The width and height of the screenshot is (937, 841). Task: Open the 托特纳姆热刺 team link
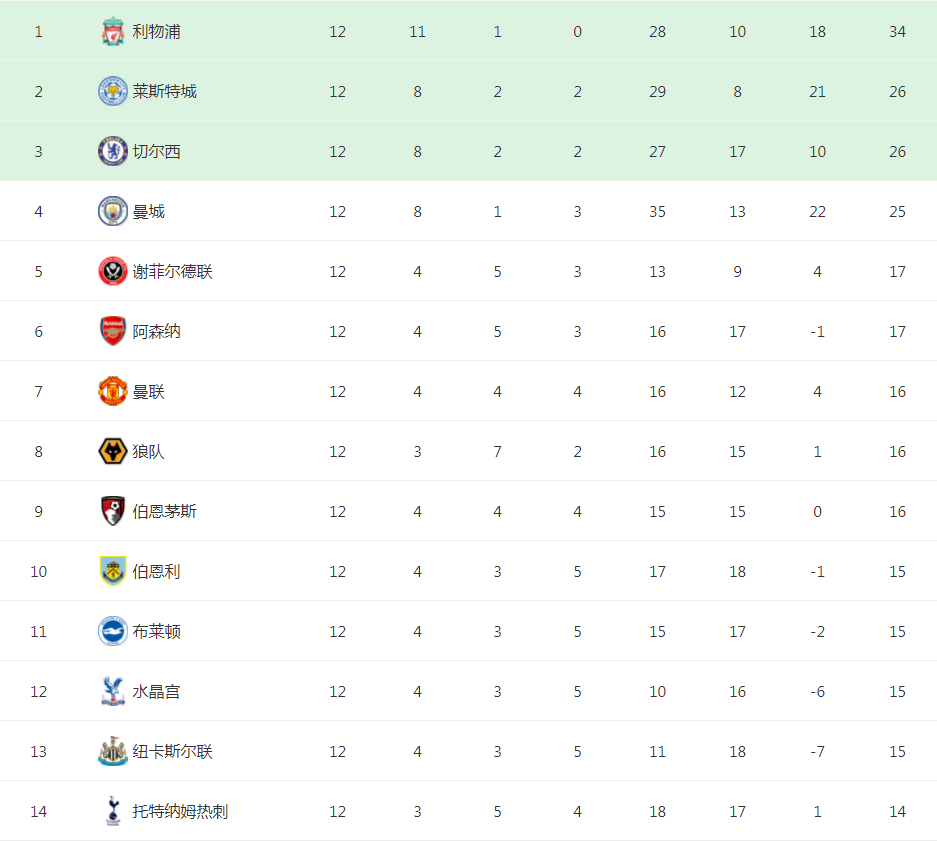180,811
